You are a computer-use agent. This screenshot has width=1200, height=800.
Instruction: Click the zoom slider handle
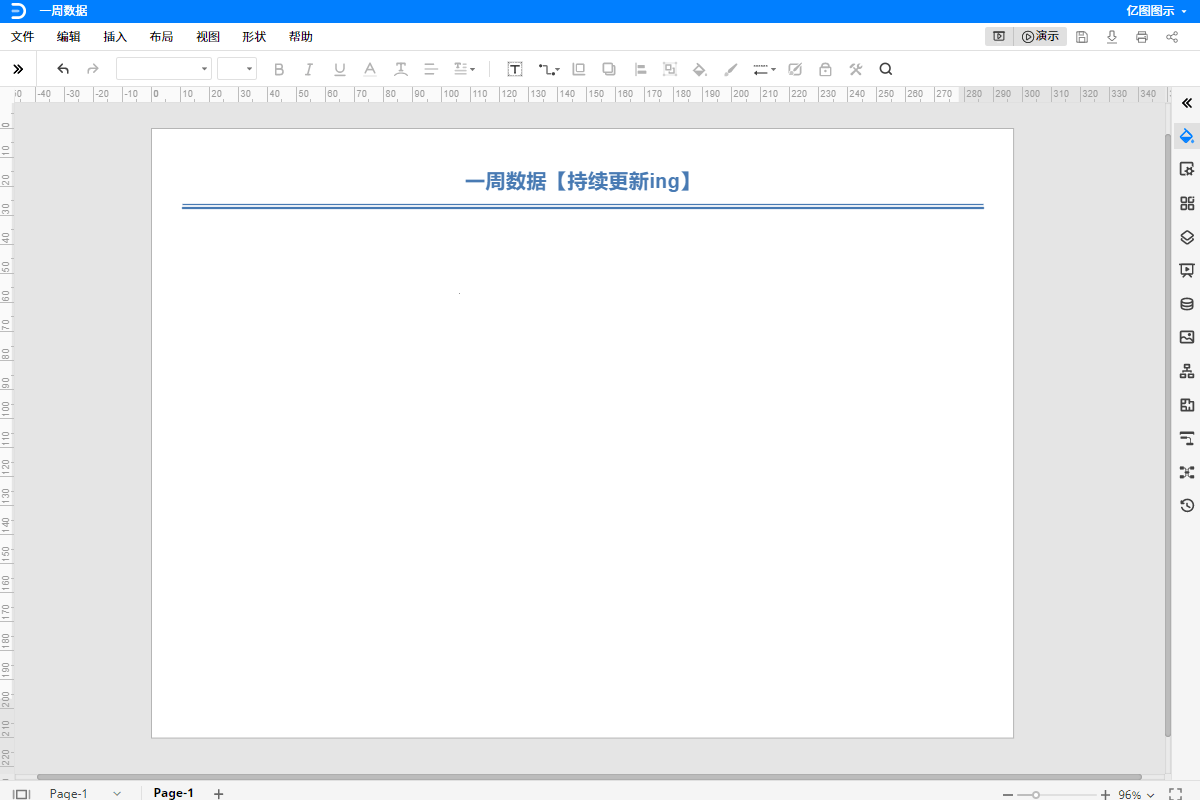1036,794
